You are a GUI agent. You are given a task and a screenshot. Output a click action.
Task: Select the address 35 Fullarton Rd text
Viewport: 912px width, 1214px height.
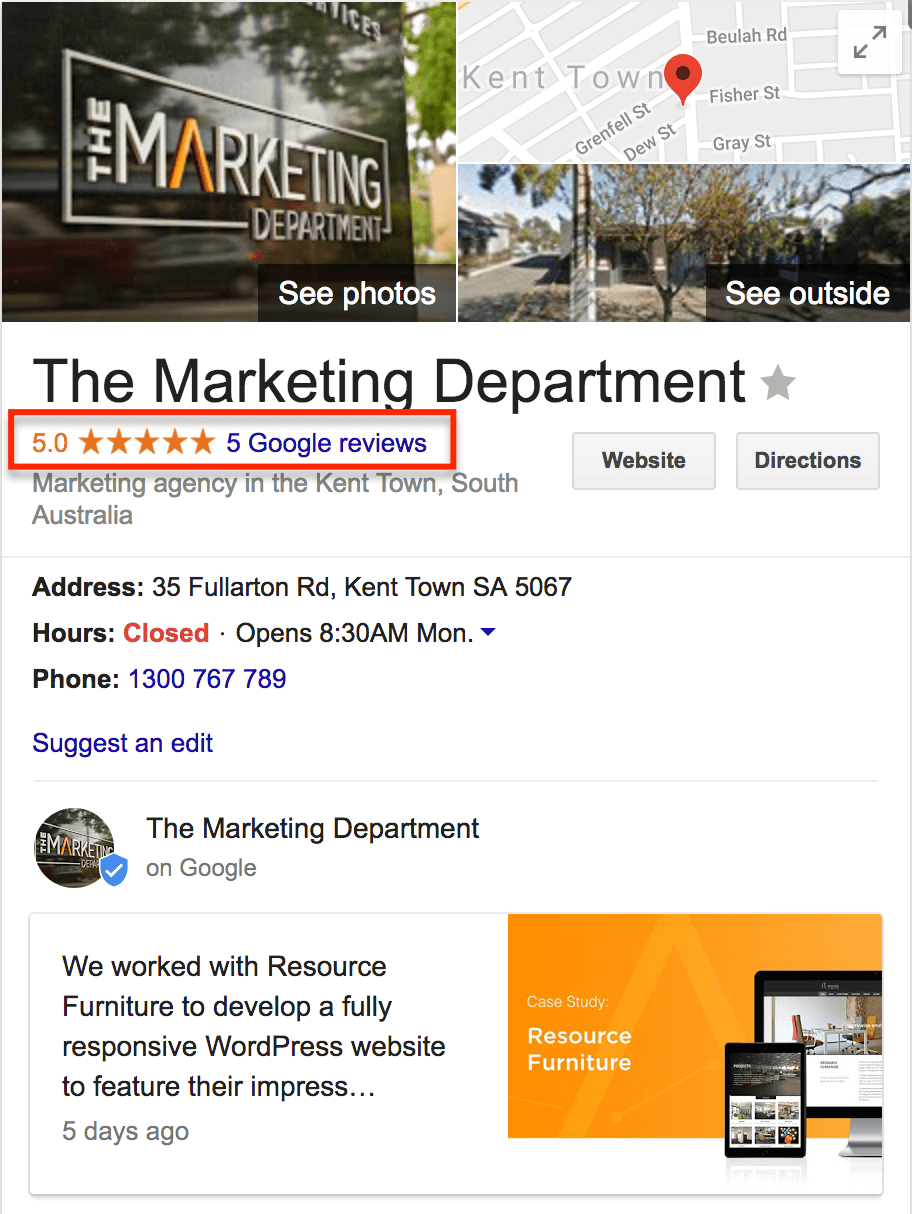click(362, 587)
